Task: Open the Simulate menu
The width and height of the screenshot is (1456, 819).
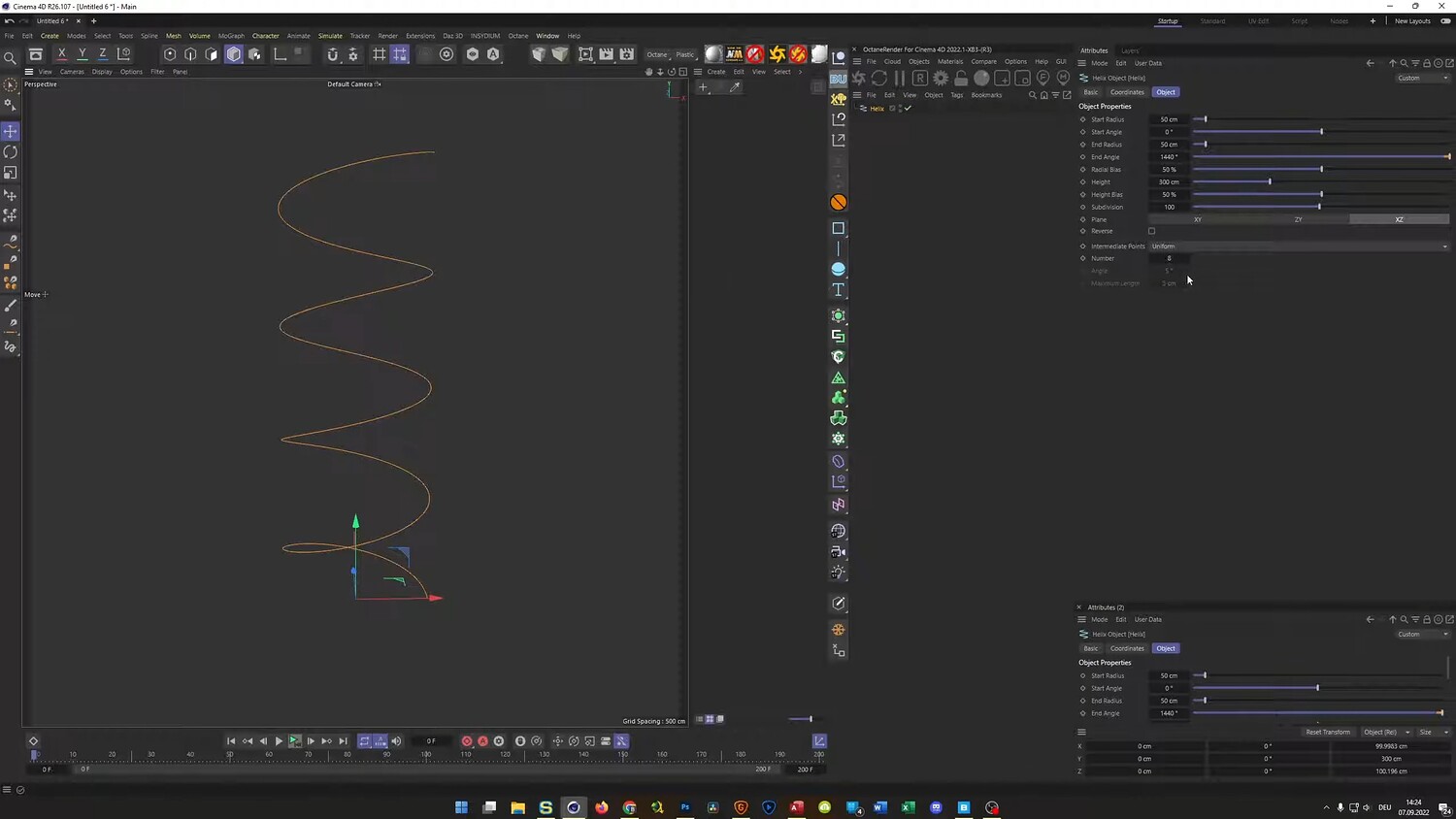Action: point(330,36)
